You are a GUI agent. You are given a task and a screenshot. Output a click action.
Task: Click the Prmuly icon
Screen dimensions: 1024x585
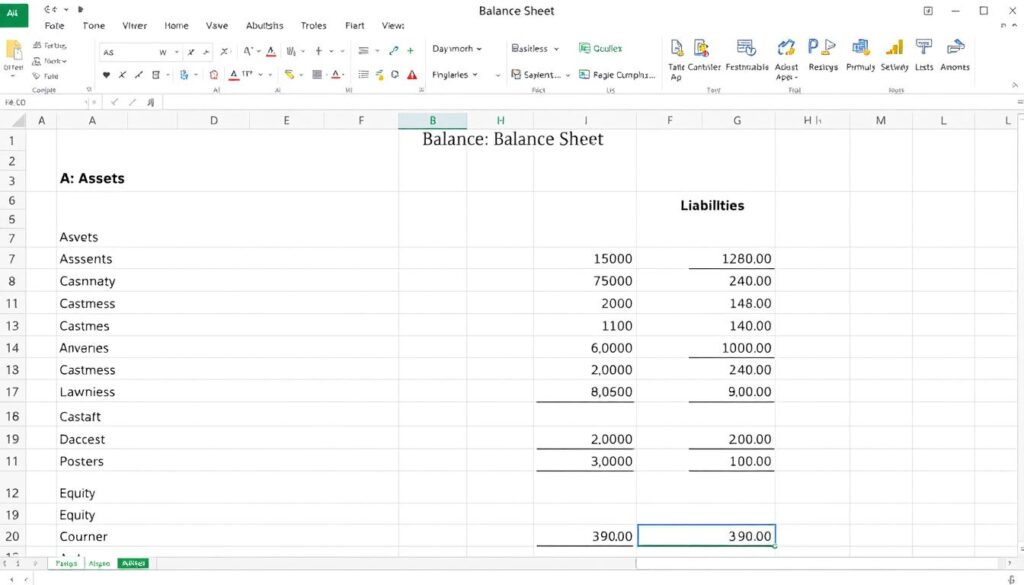(x=860, y=46)
